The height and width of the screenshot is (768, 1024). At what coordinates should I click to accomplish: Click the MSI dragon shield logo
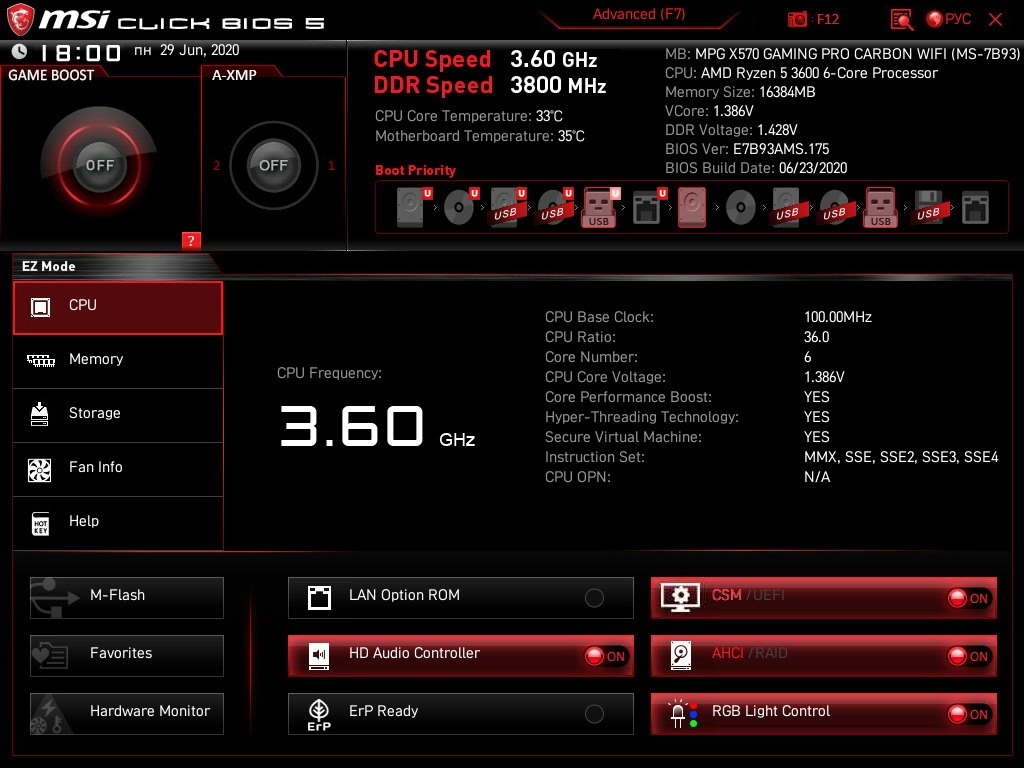(20, 19)
